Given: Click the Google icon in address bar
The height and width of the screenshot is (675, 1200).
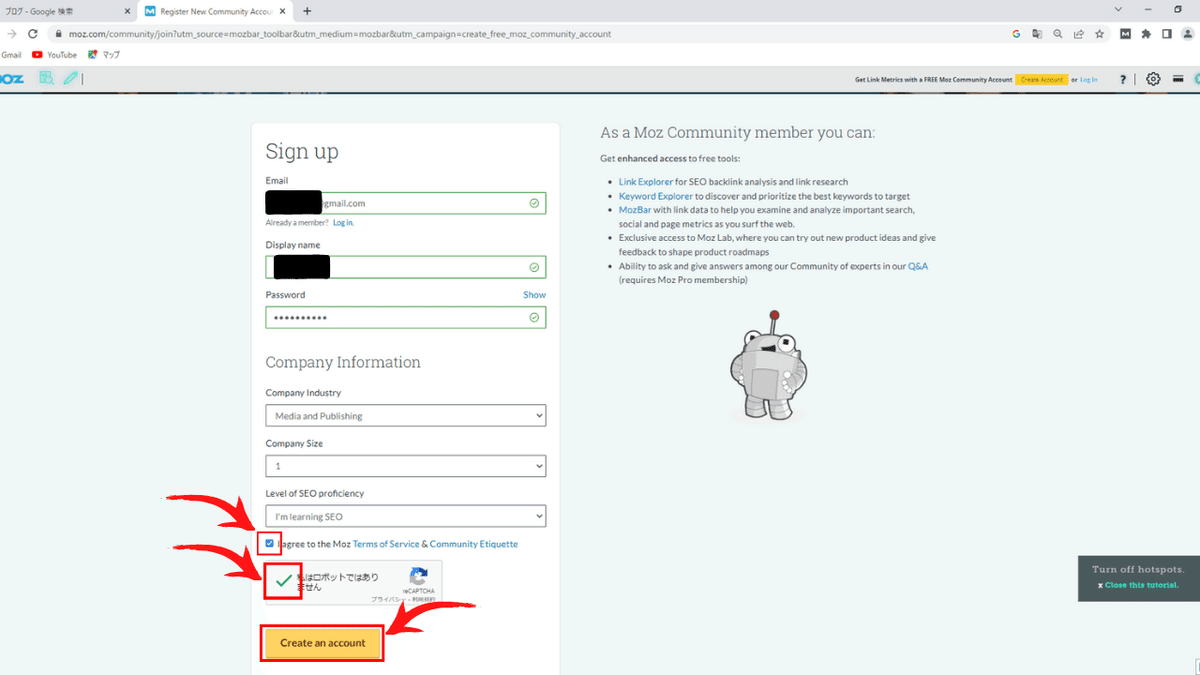Looking at the screenshot, I should (x=1016, y=33).
